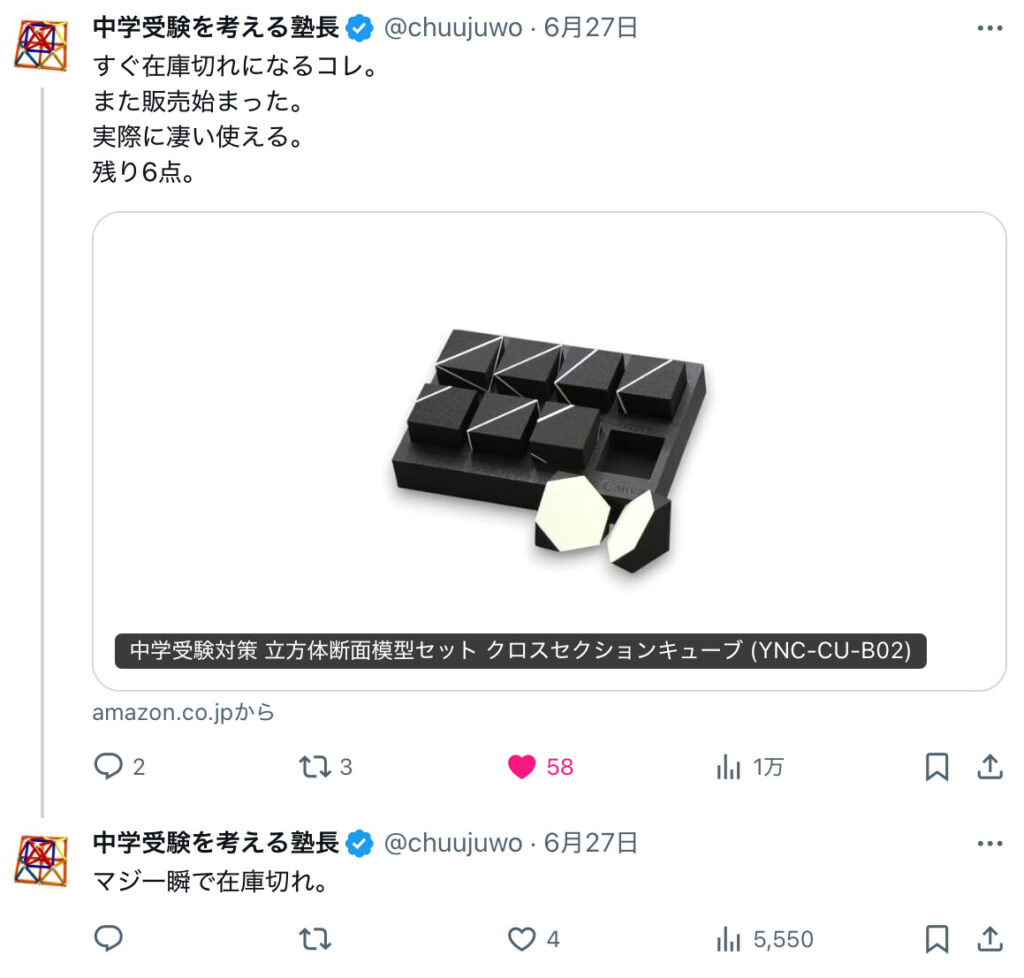This screenshot has width=1024, height=978.
Task: Open more options menu on second tweet
Action: (x=990, y=844)
